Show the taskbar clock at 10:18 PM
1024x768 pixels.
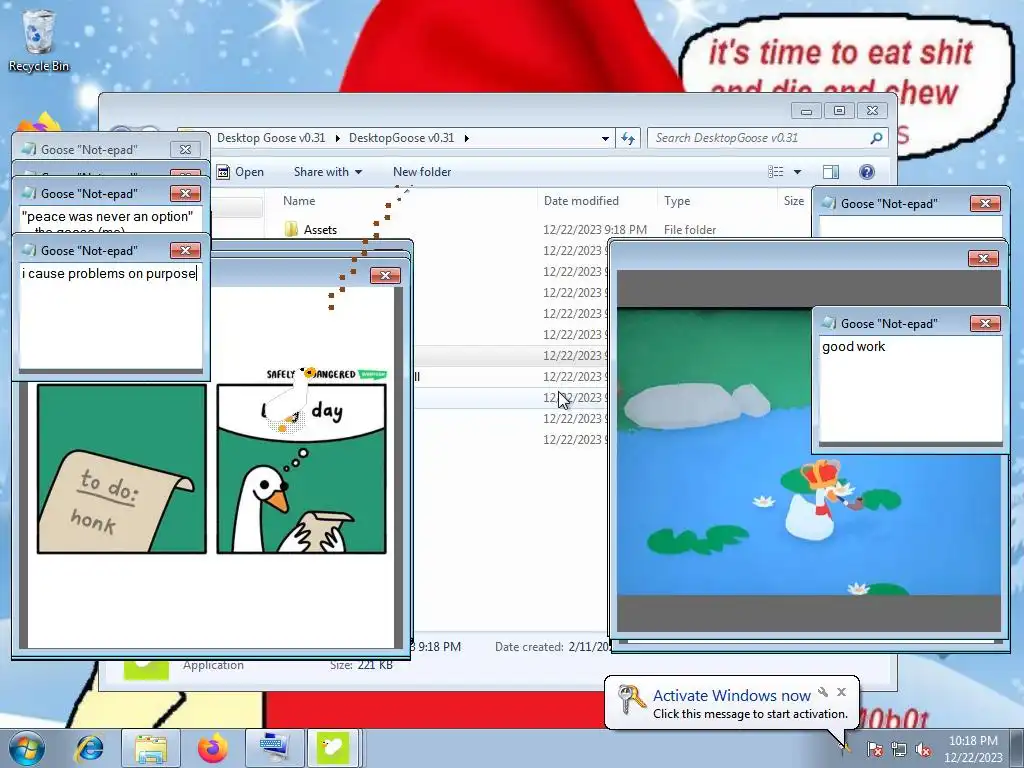coord(973,749)
